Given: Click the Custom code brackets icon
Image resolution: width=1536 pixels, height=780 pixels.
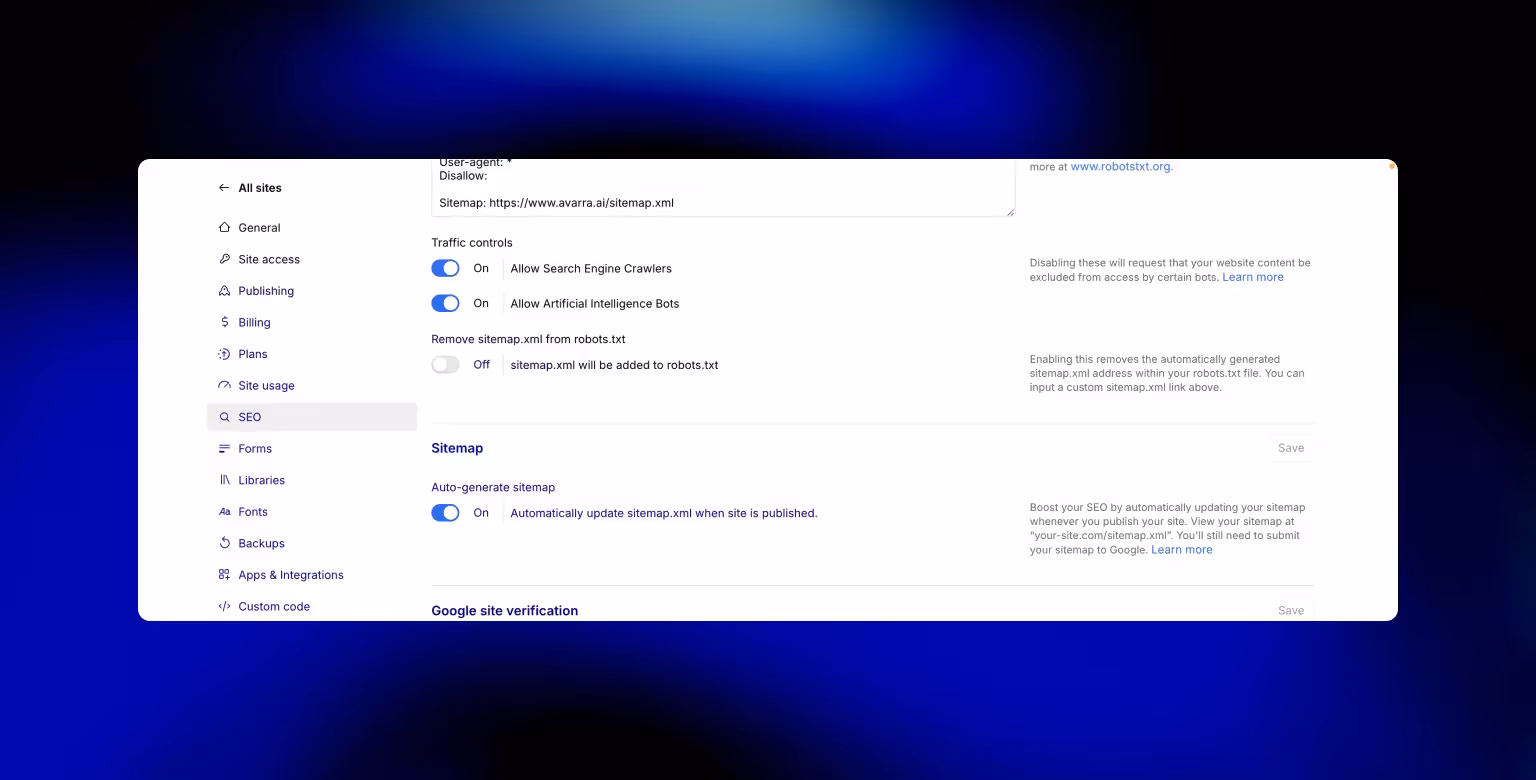Looking at the screenshot, I should (x=224, y=606).
